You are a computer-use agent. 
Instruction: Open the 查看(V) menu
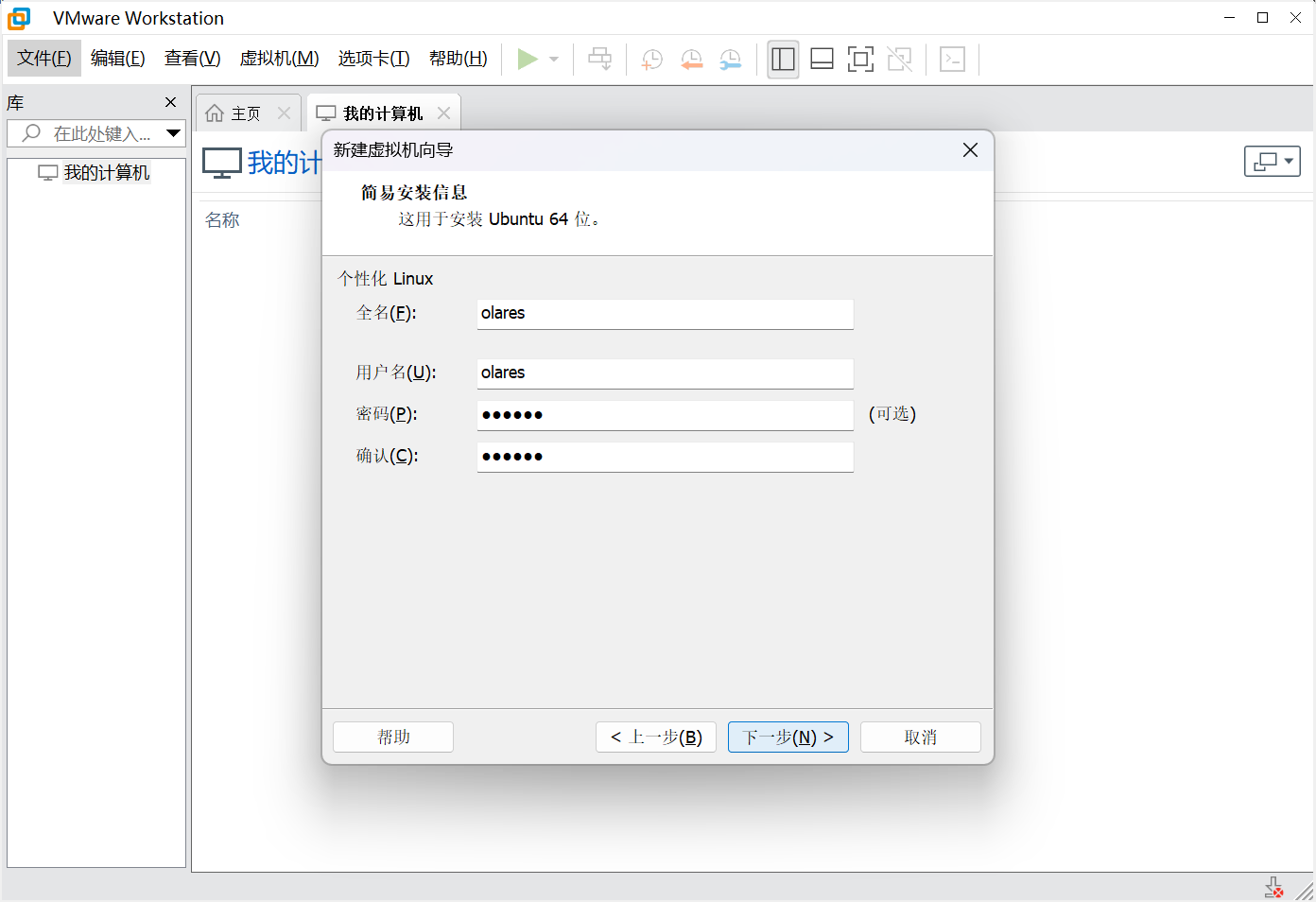(193, 59)
